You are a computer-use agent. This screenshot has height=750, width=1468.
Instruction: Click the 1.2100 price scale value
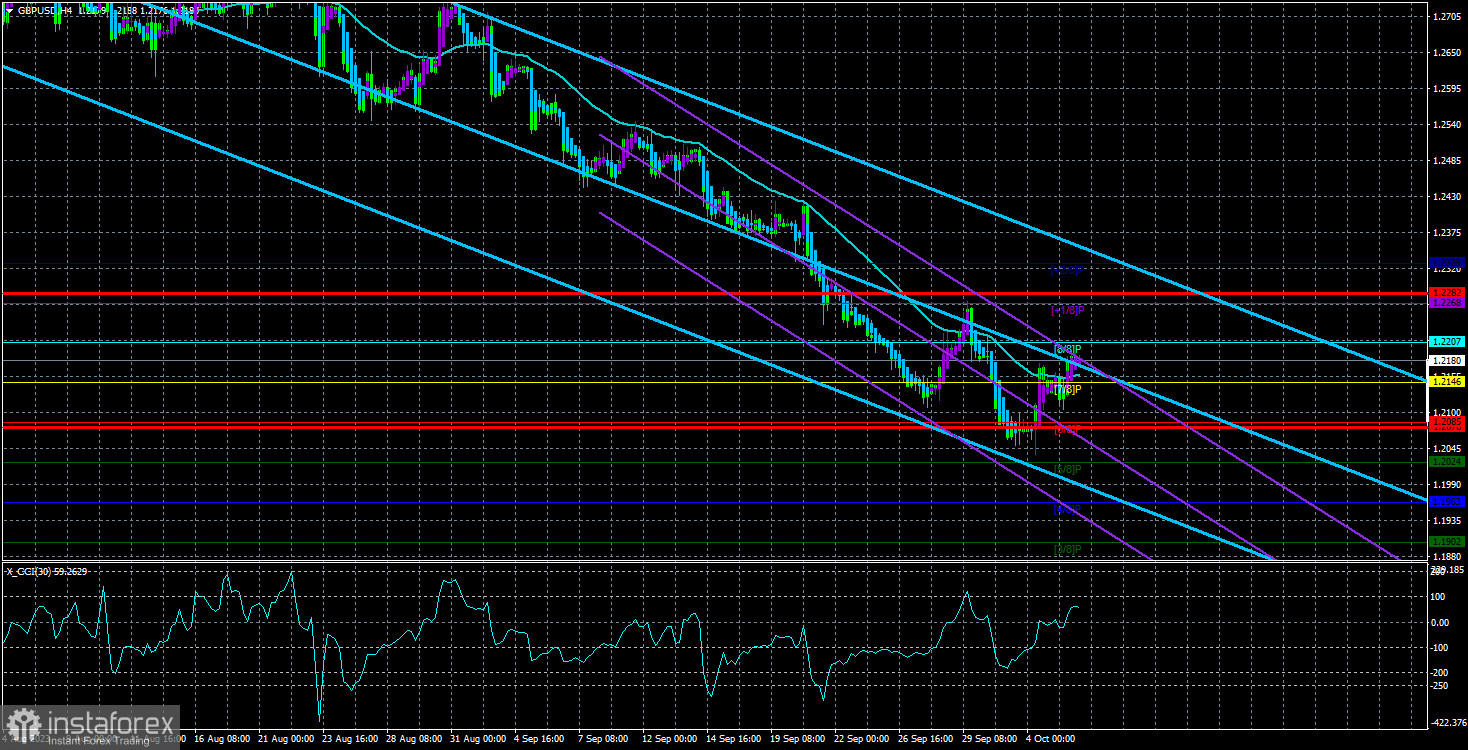click(1448, 412)
